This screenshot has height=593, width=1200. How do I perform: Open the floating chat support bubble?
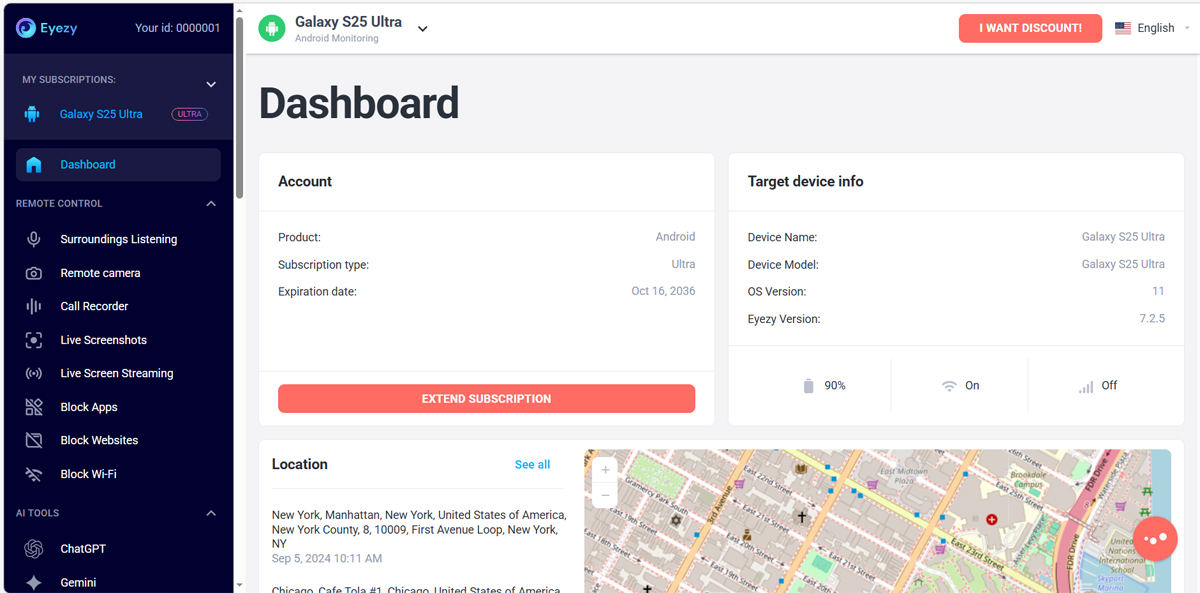pyautogui.click(x=1155, y=538)
